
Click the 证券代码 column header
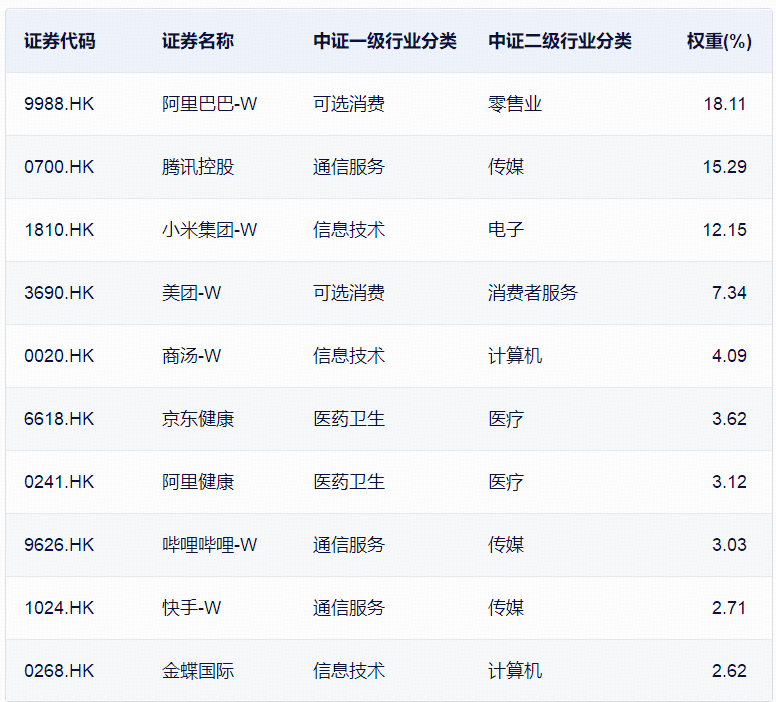click(x=60, y=41)
